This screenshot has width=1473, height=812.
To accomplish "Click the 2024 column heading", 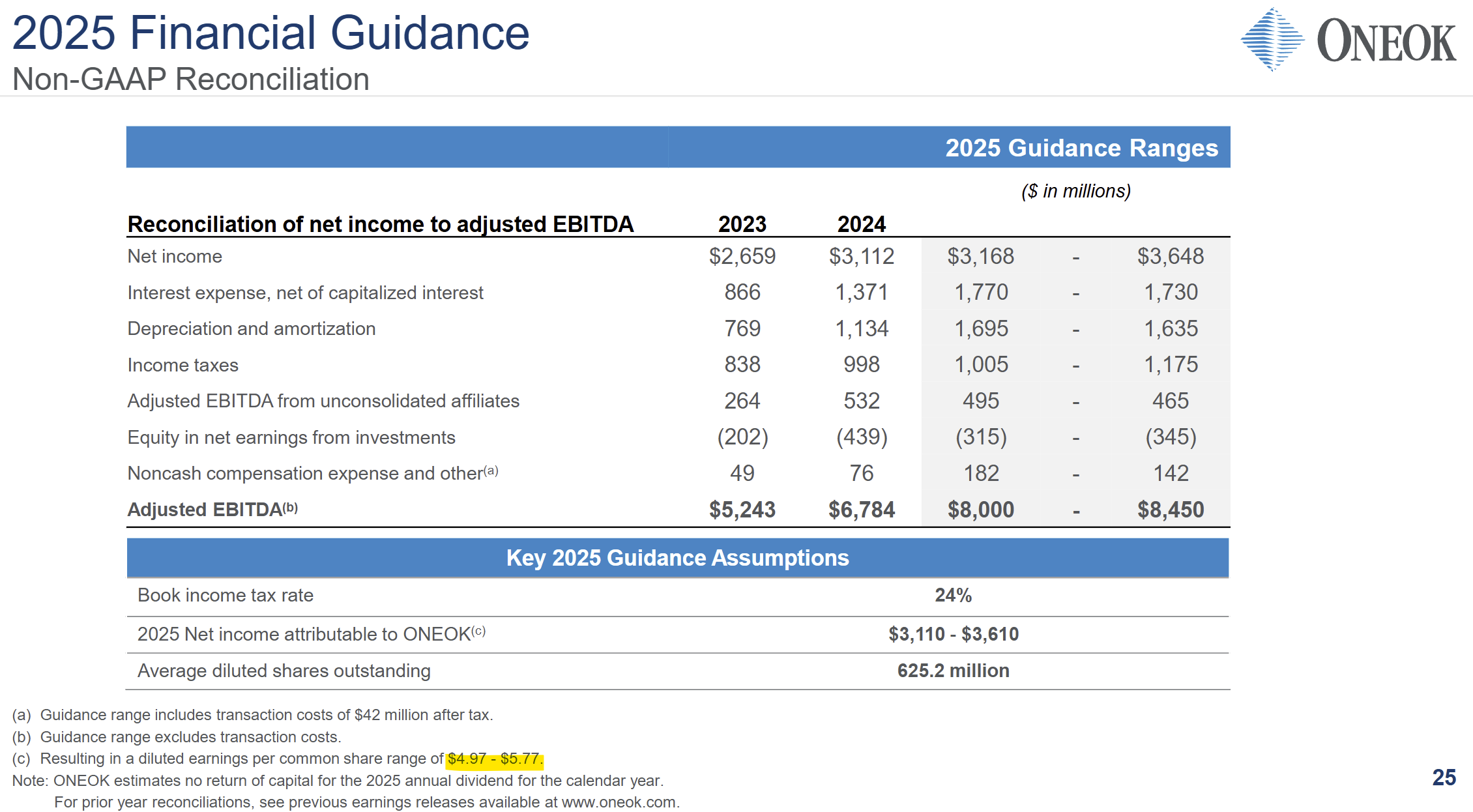I will 861,224.
